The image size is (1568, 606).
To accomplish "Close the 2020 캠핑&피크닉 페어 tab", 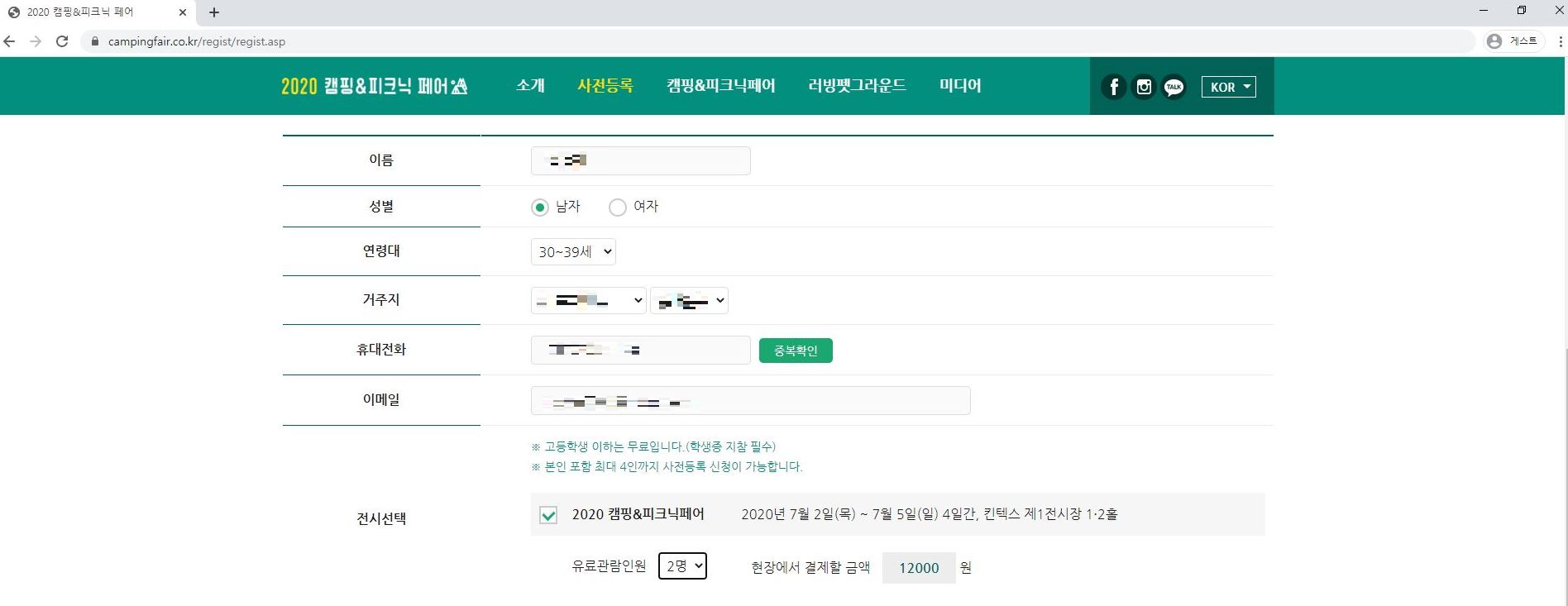I will 183,12.
